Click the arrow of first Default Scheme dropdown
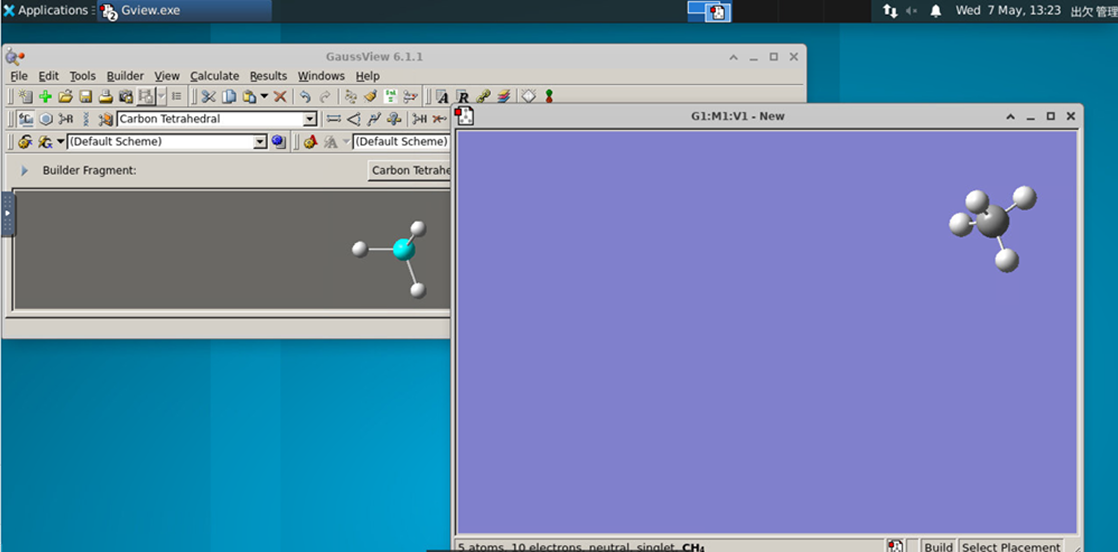Image resolution: width=1118 pixels, height=552 pixels. 260,142
